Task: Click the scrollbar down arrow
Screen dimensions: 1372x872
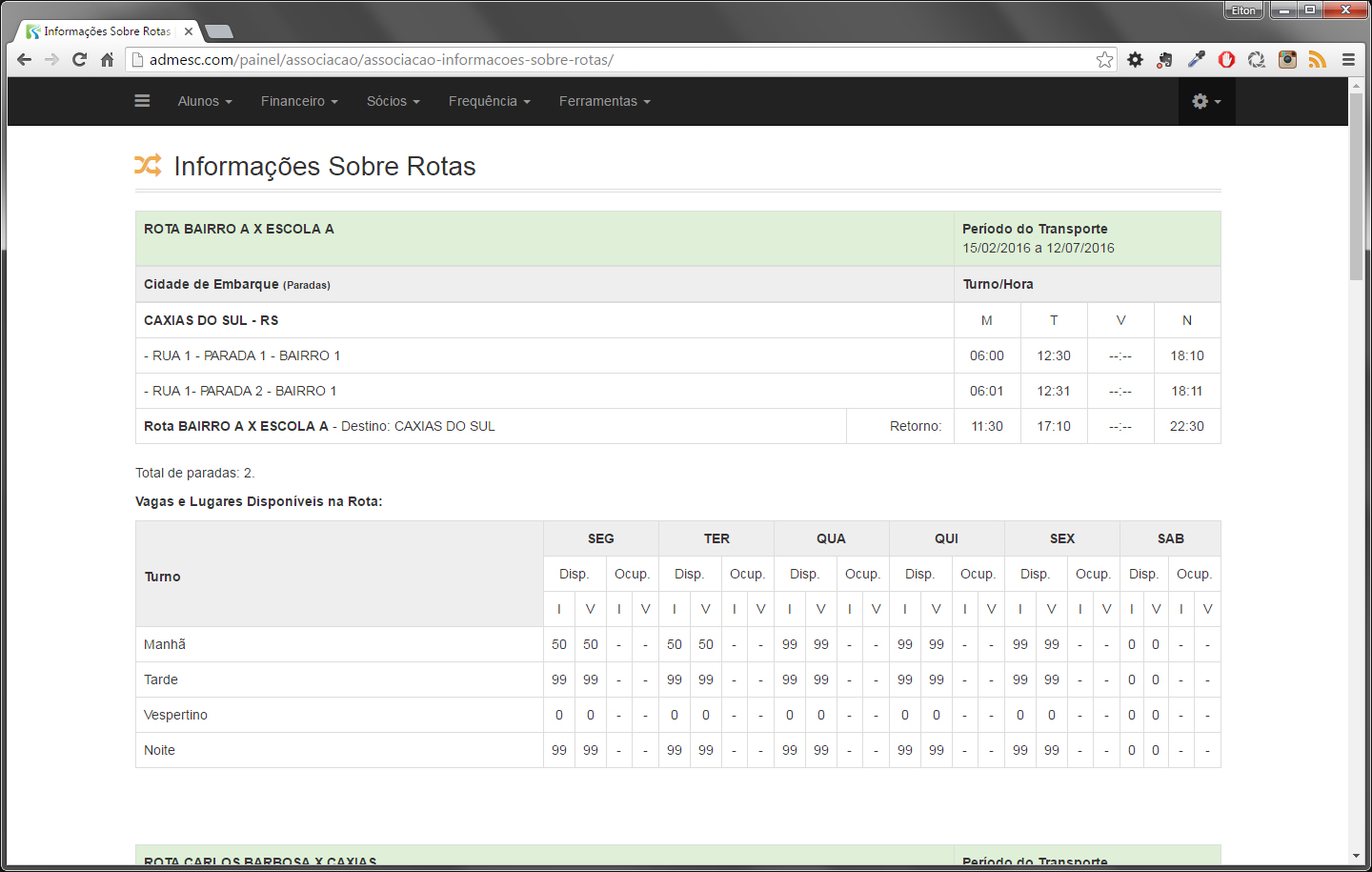Action: (1356, 856)
